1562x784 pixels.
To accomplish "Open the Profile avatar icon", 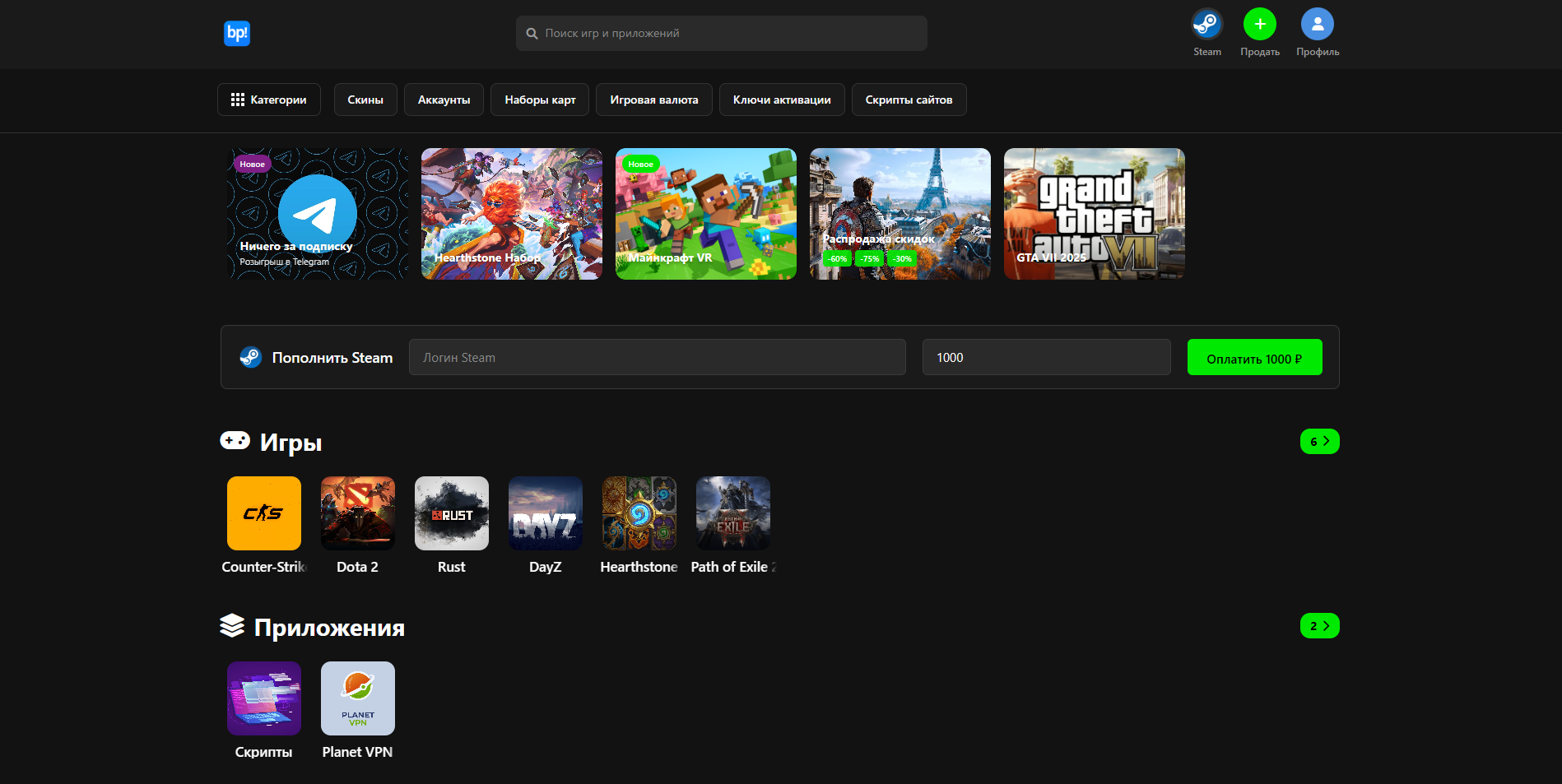I will point(1317,25).
